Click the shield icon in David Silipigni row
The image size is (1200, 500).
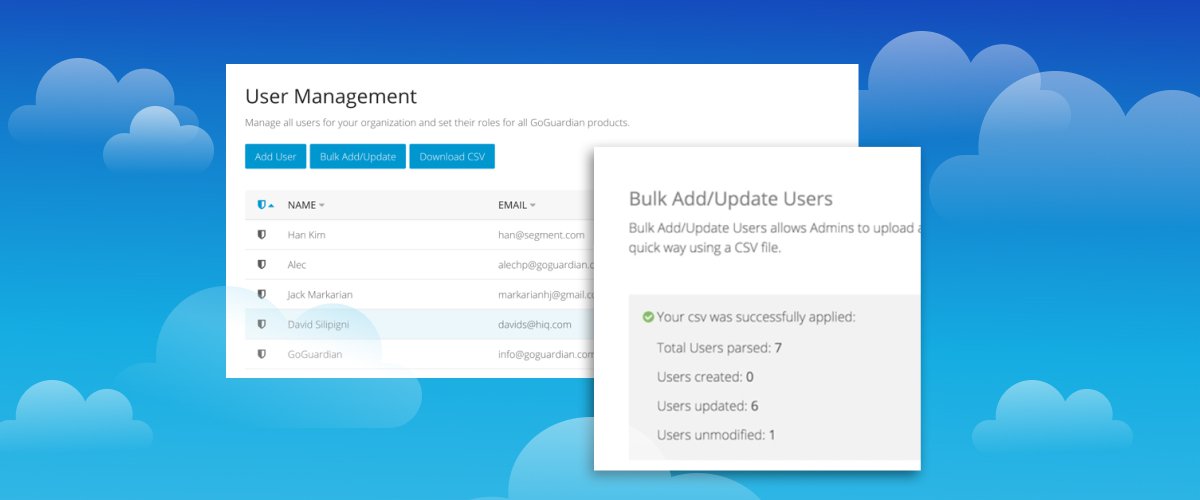coord(261,324)
